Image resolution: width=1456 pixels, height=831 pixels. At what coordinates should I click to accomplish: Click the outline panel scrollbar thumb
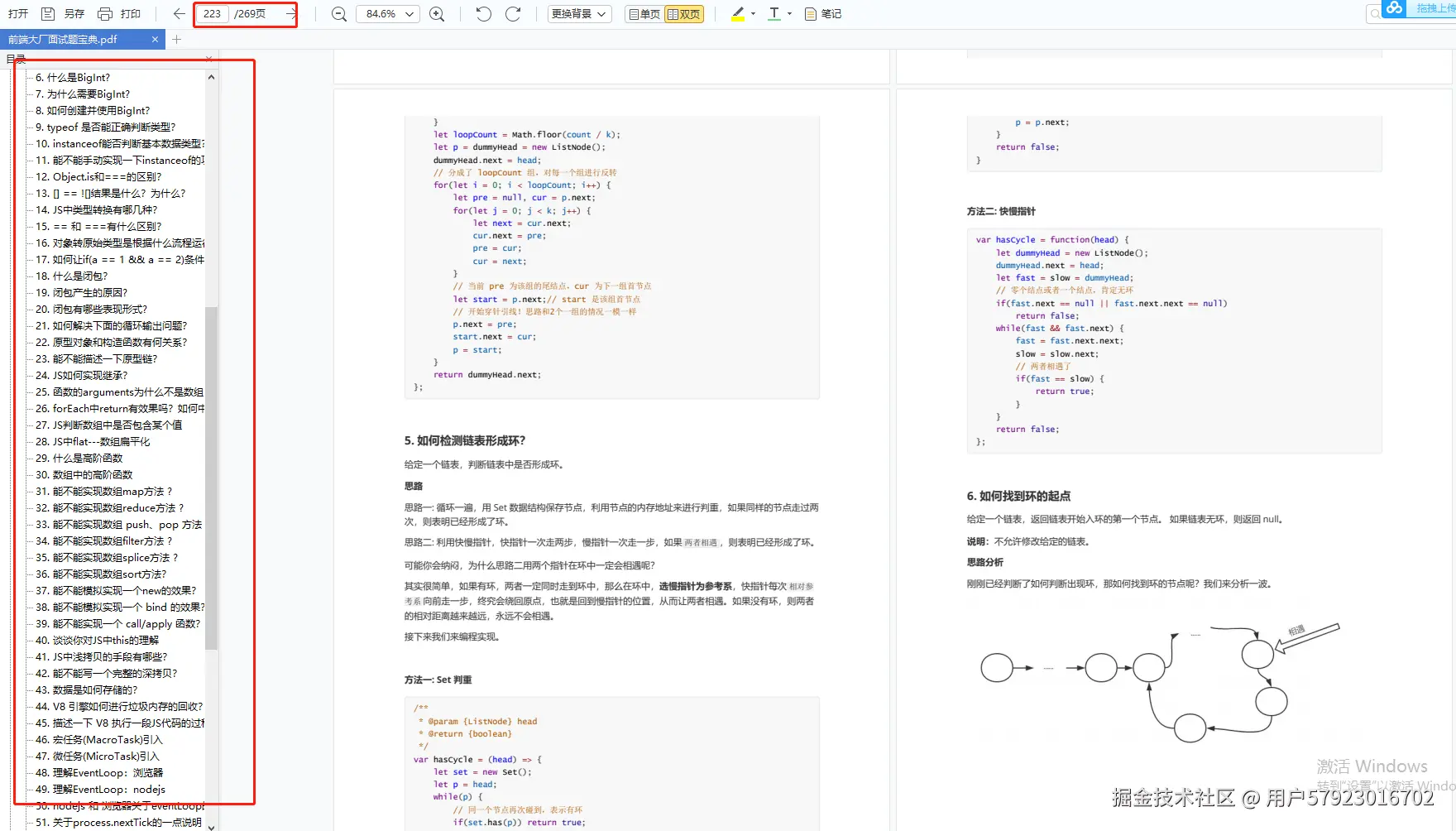(211, 478)
